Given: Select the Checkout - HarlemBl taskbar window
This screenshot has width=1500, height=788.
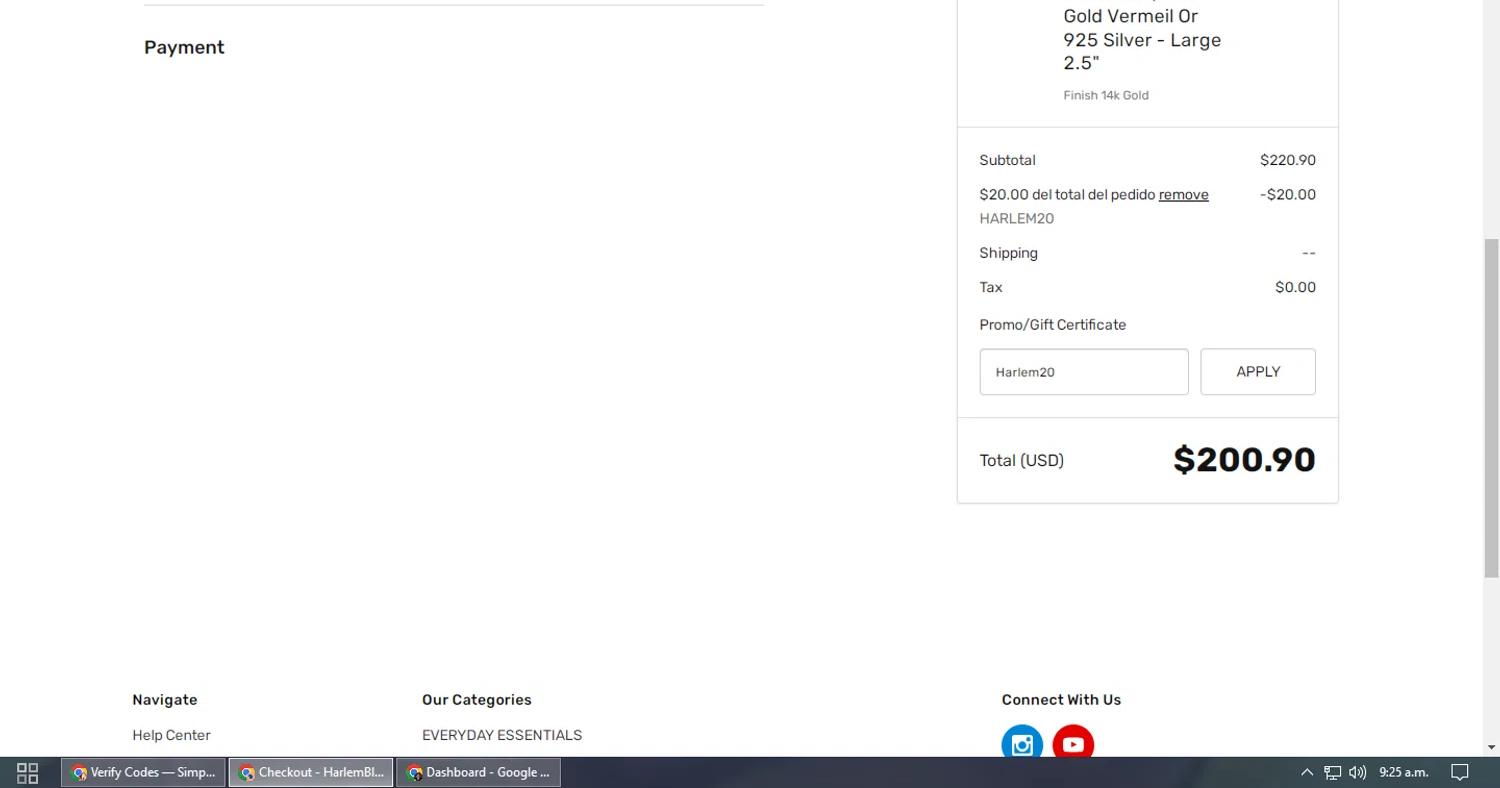Looking at the screenshot, I should click(311, 772).
